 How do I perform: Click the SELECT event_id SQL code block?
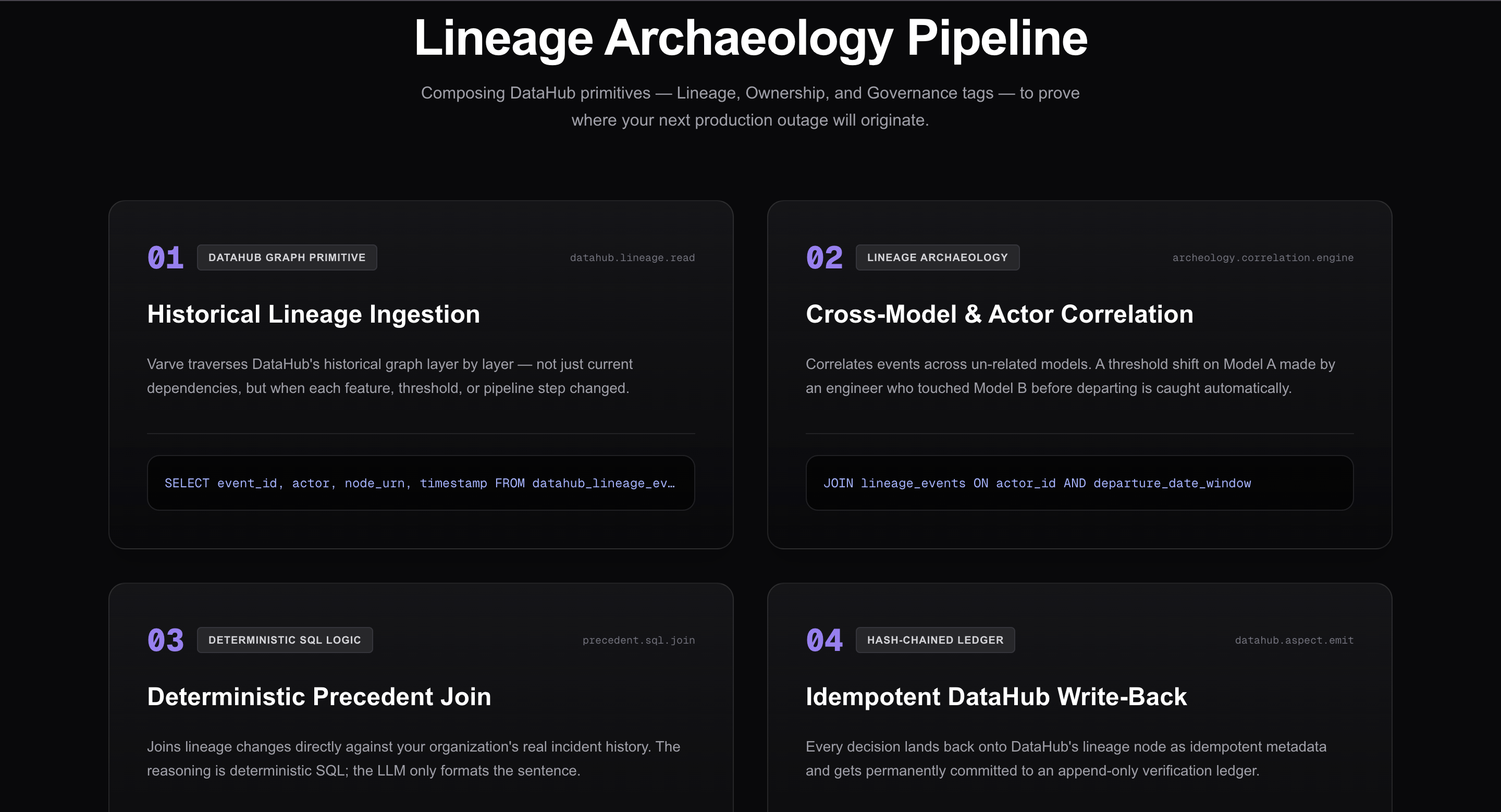(421, 483)
